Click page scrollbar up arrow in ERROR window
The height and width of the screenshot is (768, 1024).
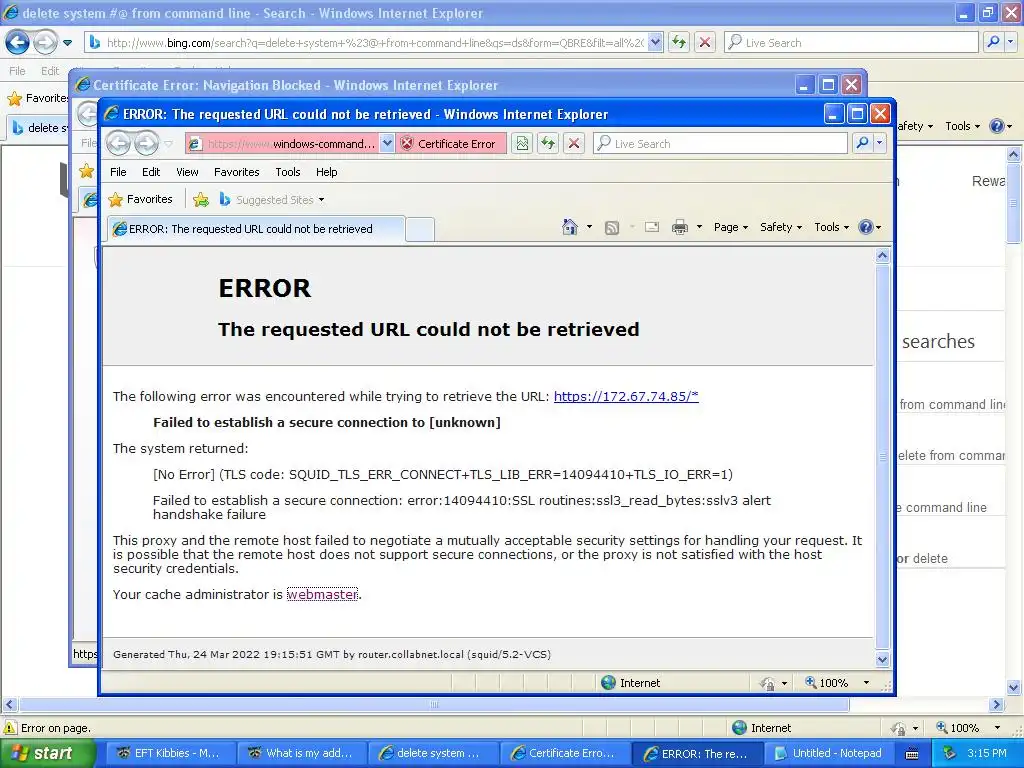[882, 256]
